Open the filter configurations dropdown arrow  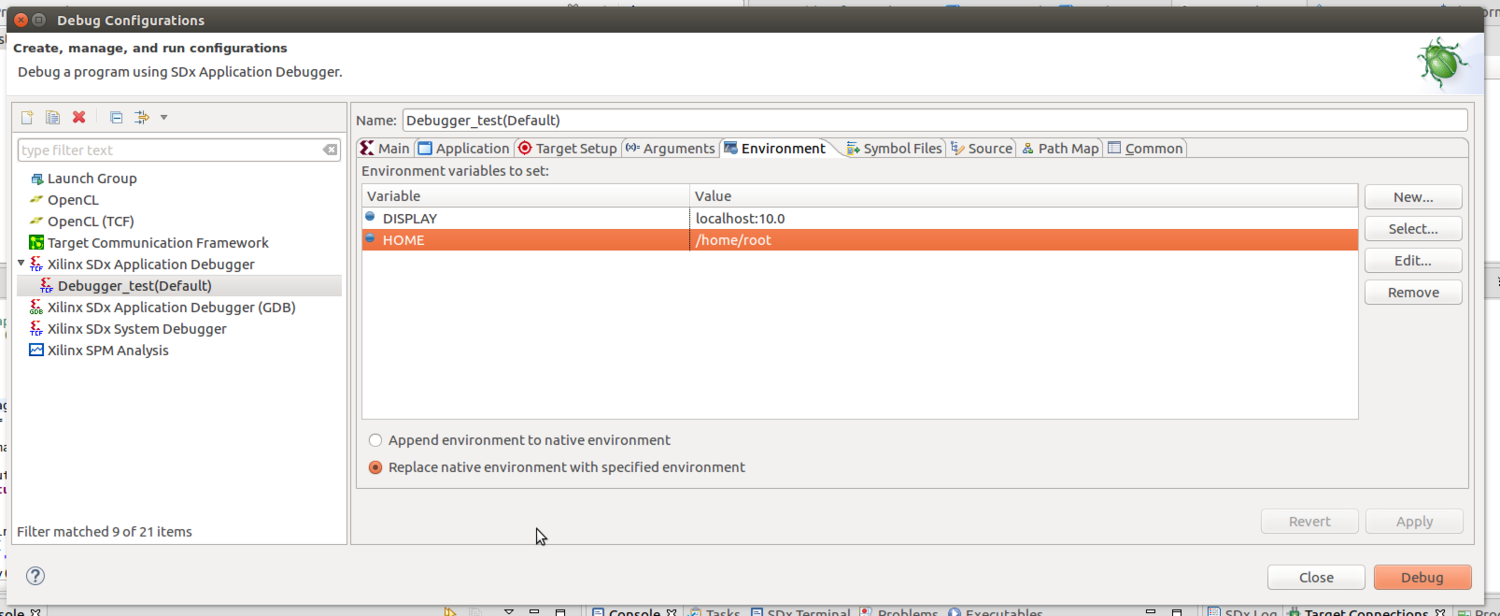pyautogui.click(x=164, y=118)
